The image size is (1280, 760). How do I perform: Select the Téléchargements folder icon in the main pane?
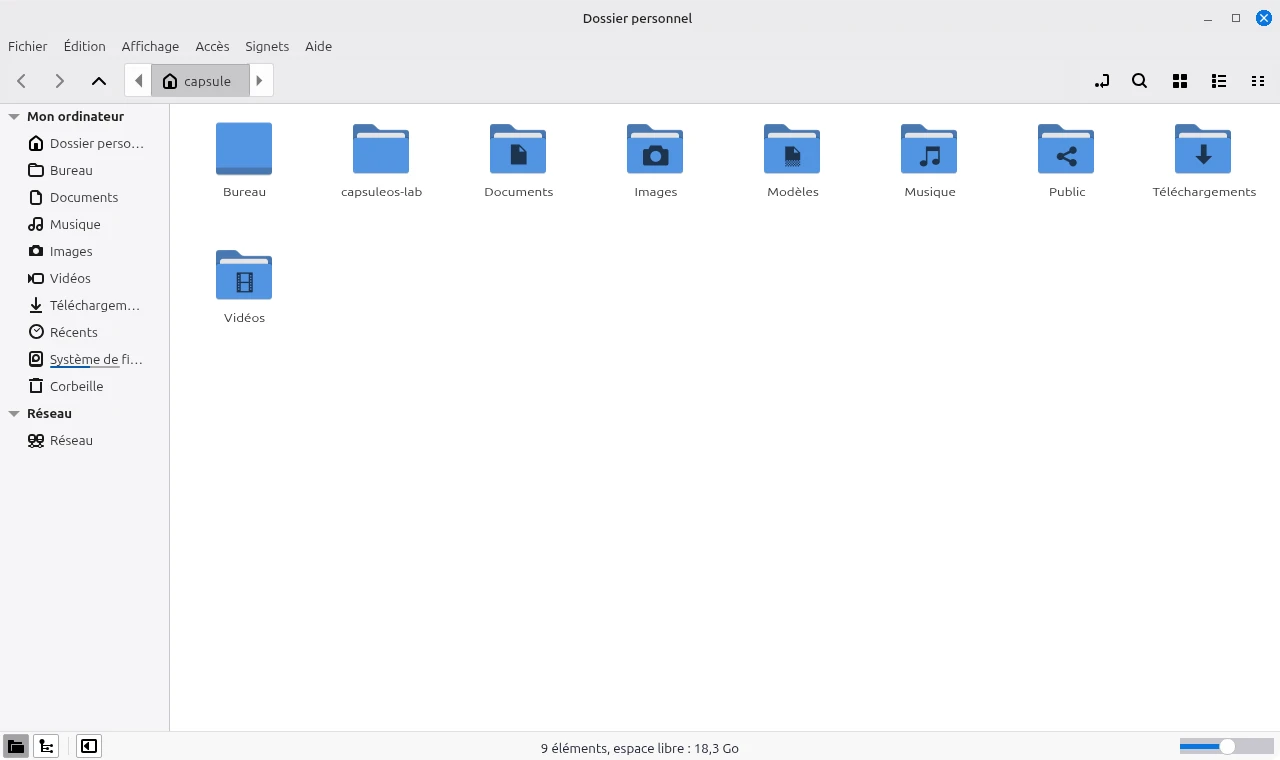point(1203,148)
